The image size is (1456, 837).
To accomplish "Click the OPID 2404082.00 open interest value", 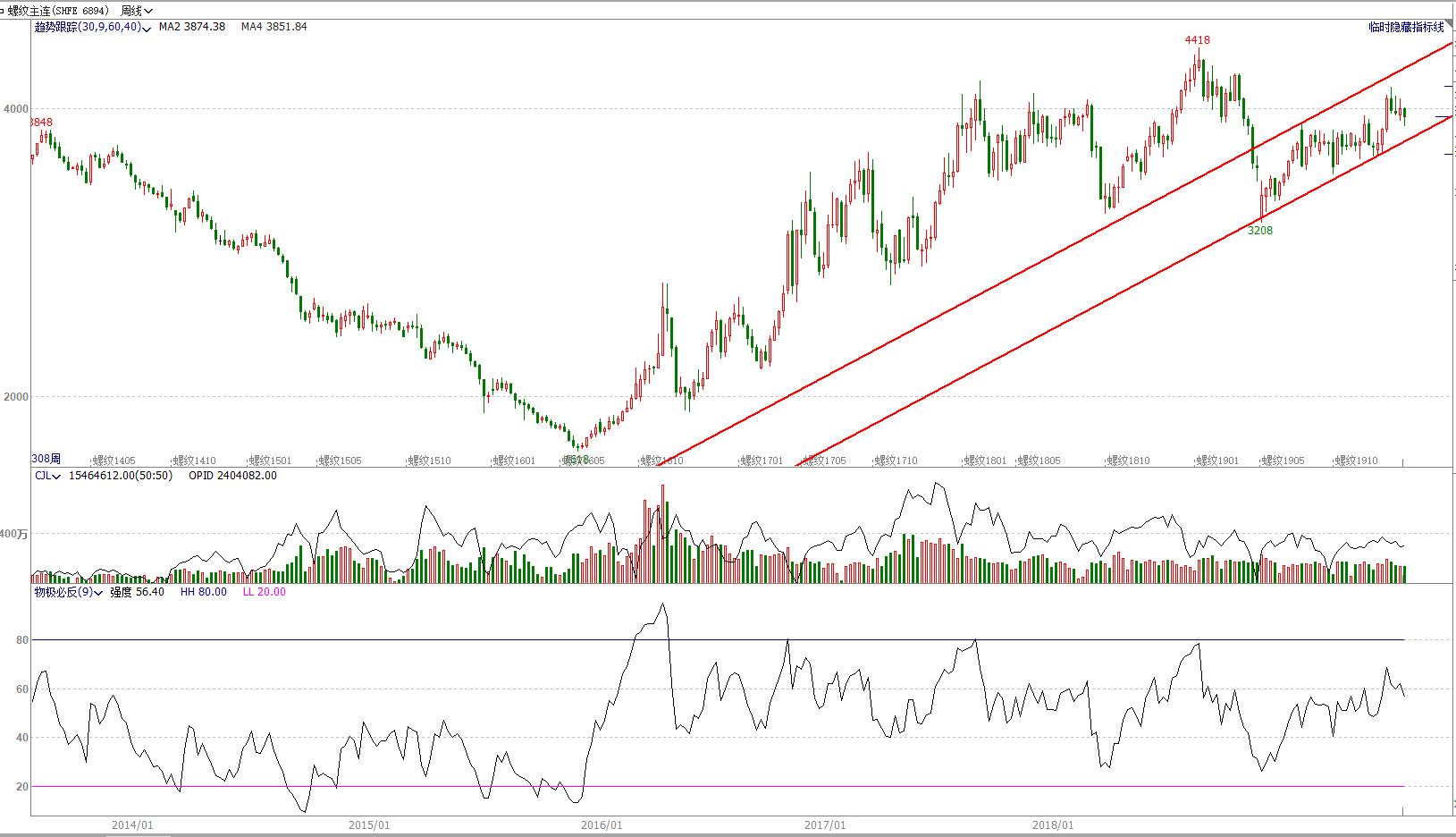I will coord(232,476).
